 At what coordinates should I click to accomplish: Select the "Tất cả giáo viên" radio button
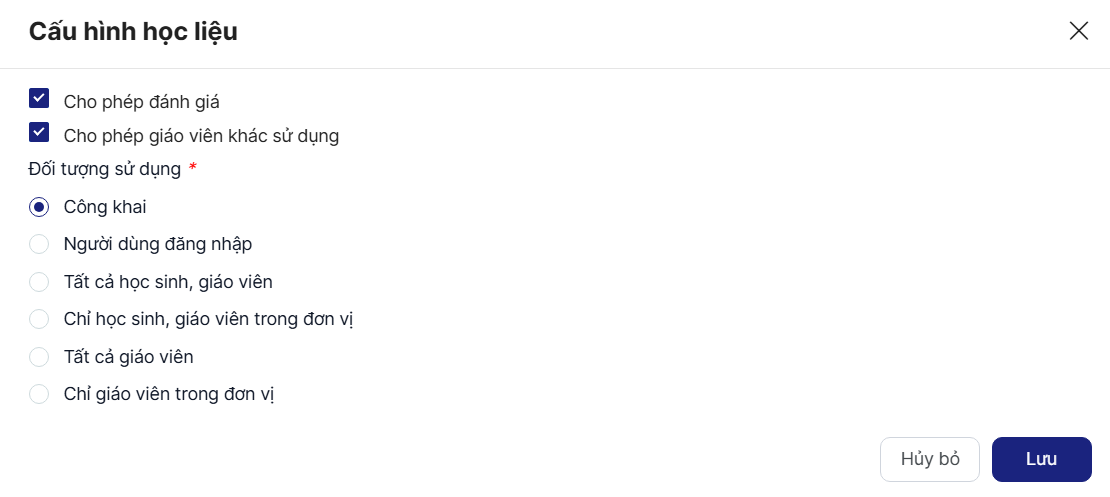click(39, 357)
